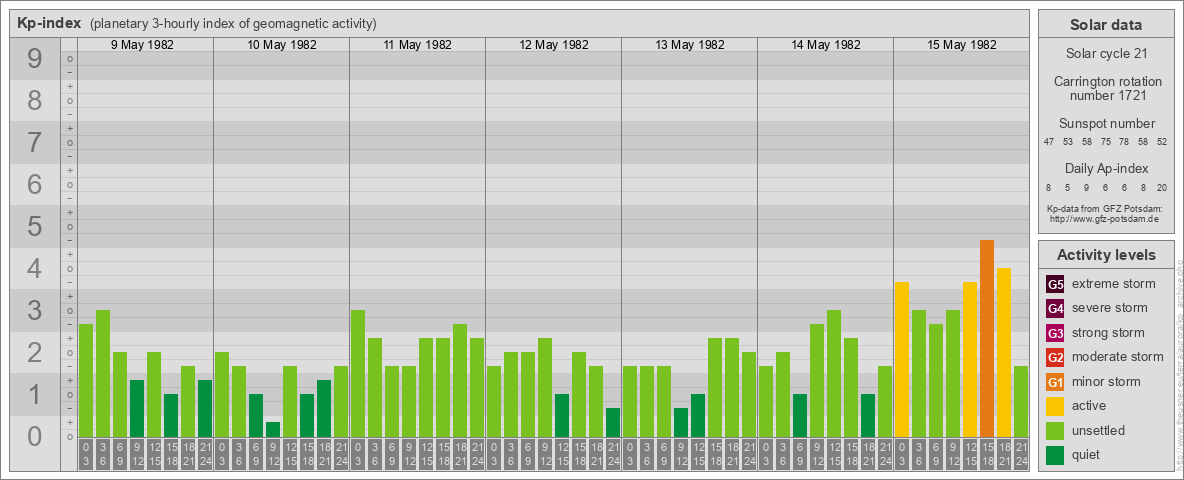The image size is (1184, 480).
Task: Click the G4 severe storm legend swatch
Action: pos(1055,309)
